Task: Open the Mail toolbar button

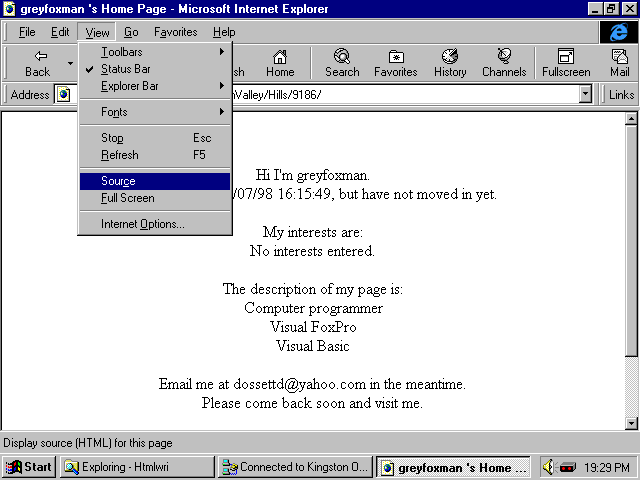Action: [620, 63]
